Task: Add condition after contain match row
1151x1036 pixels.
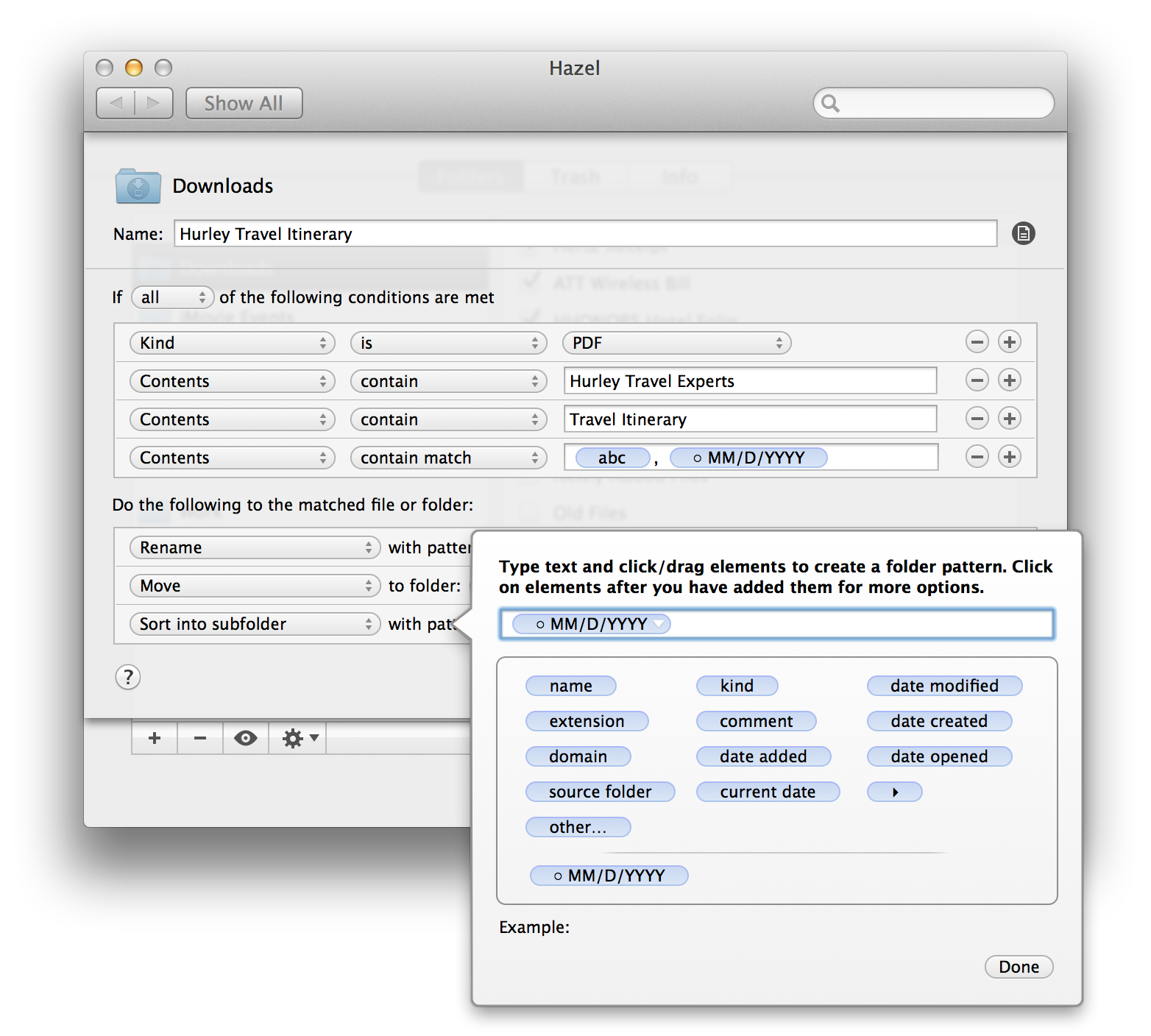Action: point(1010,457)
